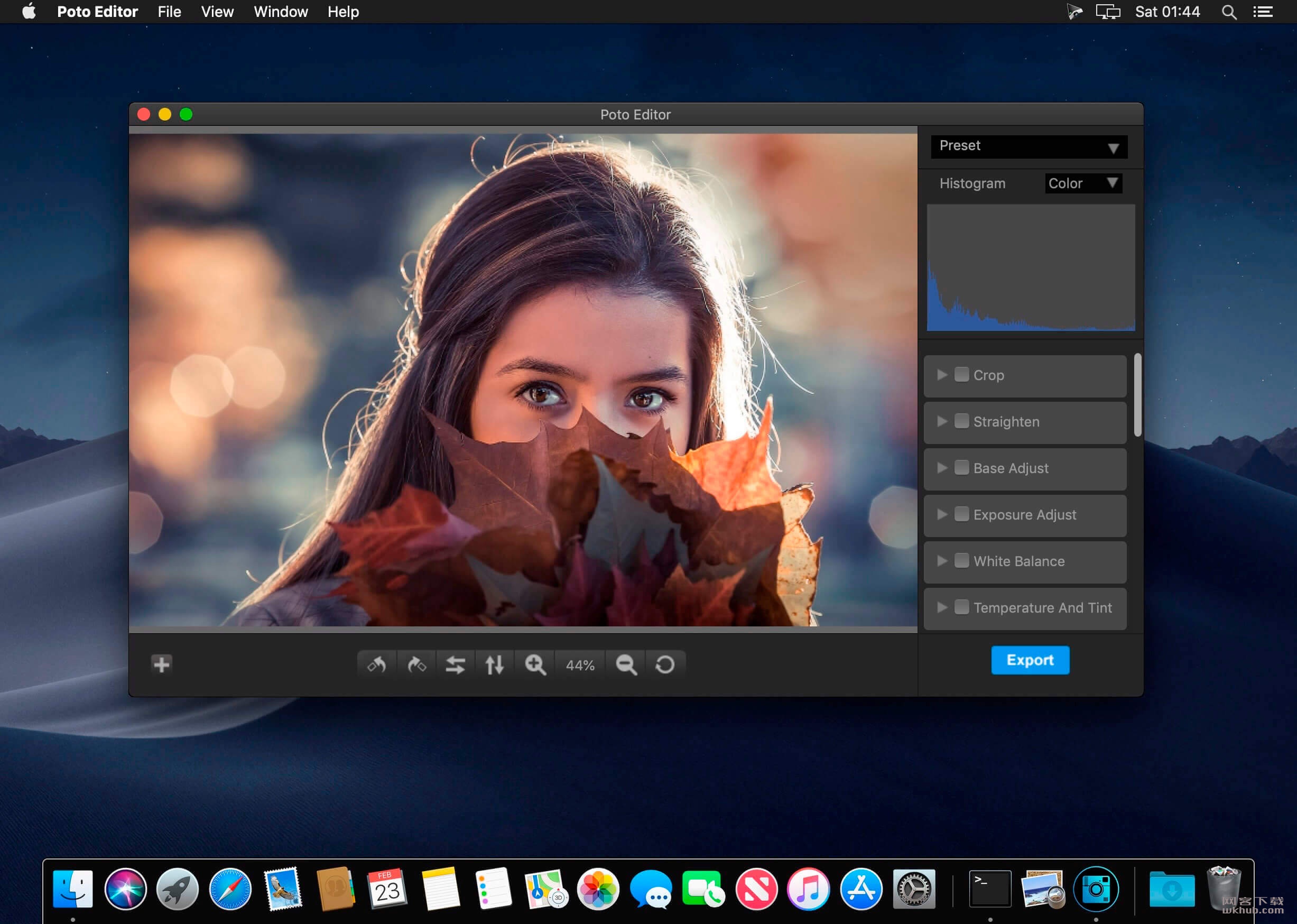Screen dimensions: 1297x924
Task: Reset view with circular arrow icon
Action: [x=665, y=664]
